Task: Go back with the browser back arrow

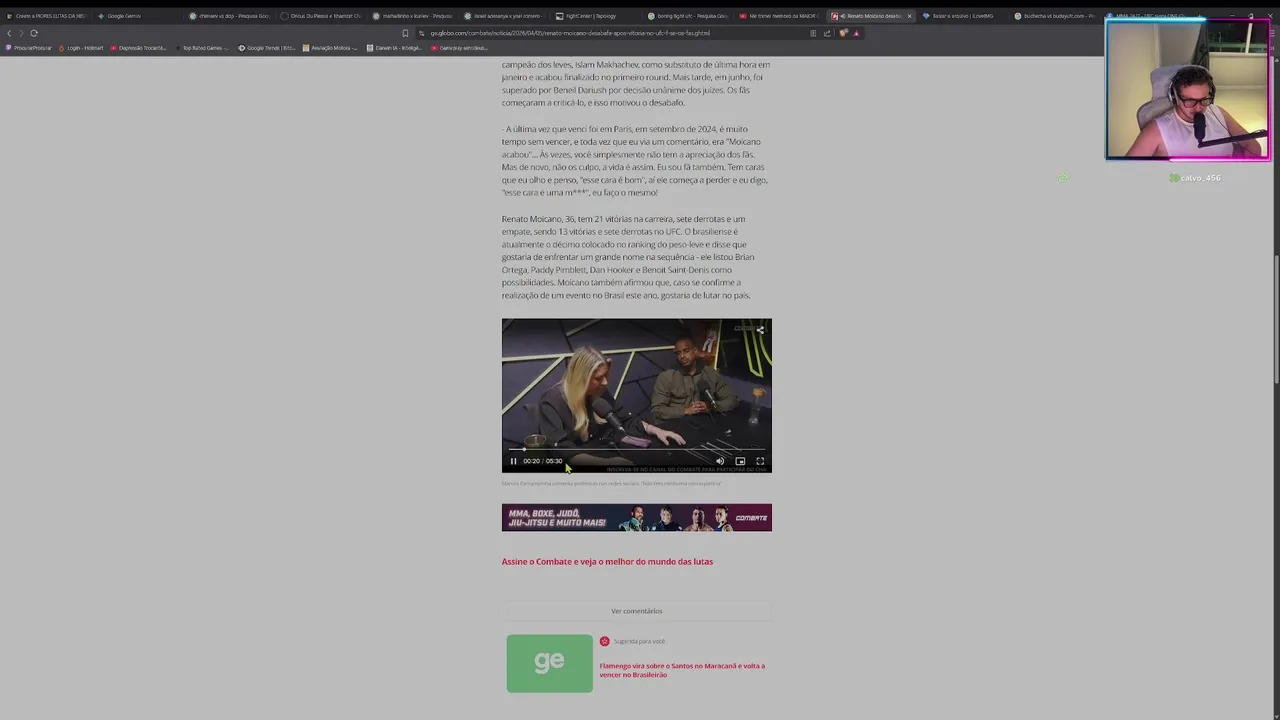Action: point(9,33)
